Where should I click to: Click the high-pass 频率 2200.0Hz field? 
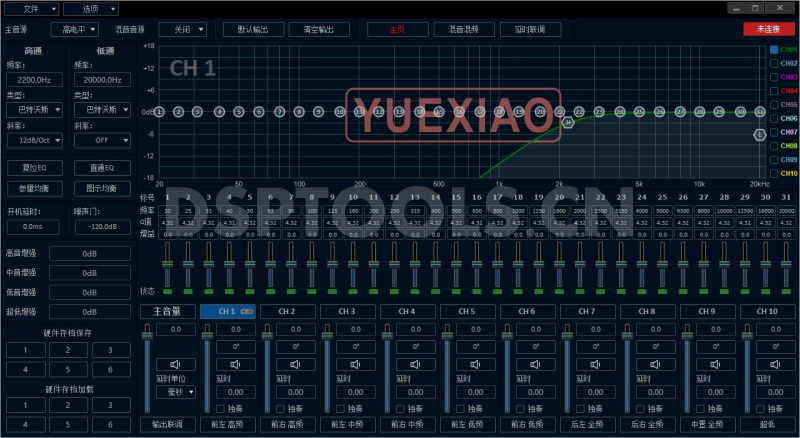coord(34,79)
